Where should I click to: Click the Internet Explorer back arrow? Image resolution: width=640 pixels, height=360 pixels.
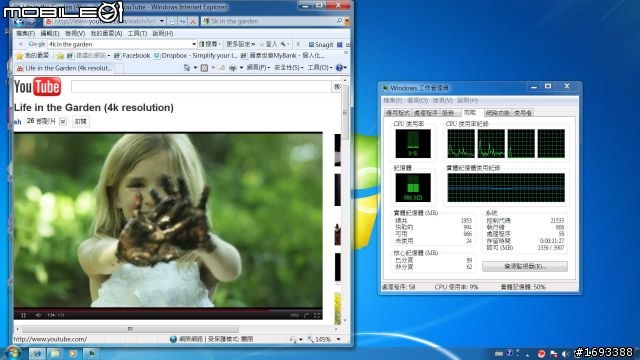click(19, 22)
